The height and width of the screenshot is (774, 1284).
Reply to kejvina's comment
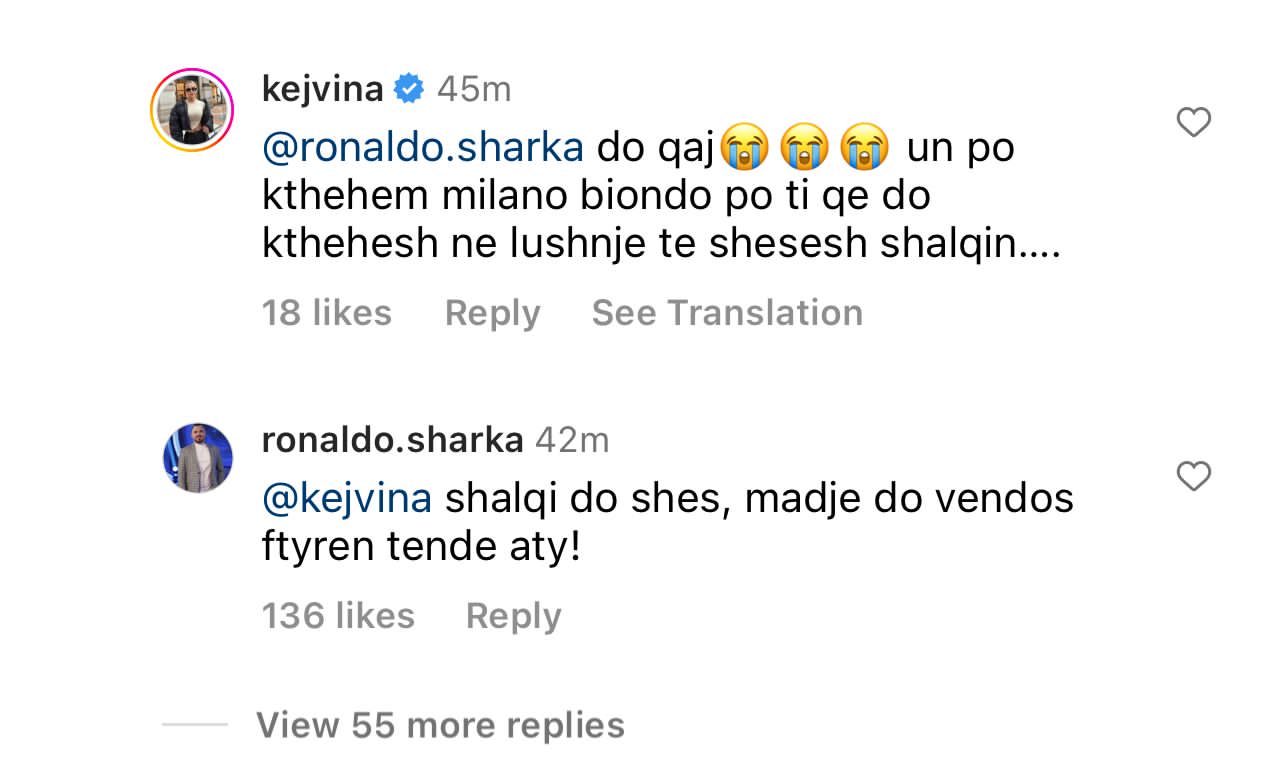pyautogui.click(x=492, y=313)
